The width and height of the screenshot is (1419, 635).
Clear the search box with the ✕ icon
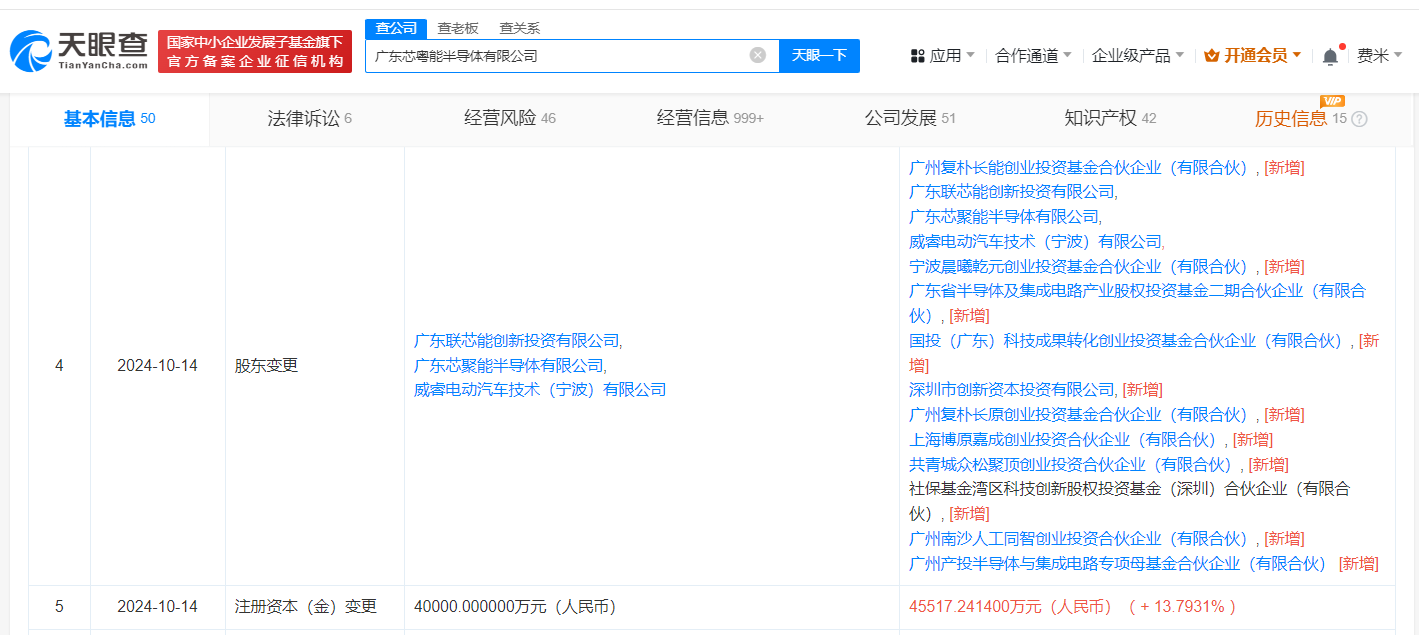pyautogui.click(x=757, y=56)
